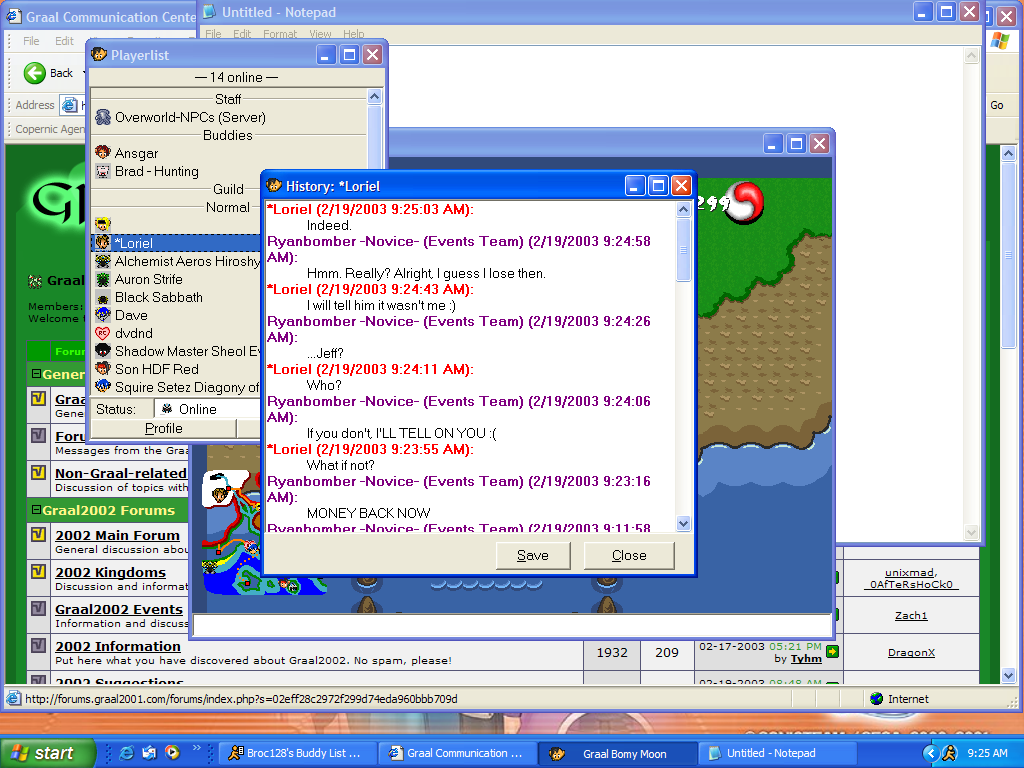Image resolution: width=1024 pixels, height=768 pixels.
Task: Show hidden system tray icons
Action: (930, 753)
